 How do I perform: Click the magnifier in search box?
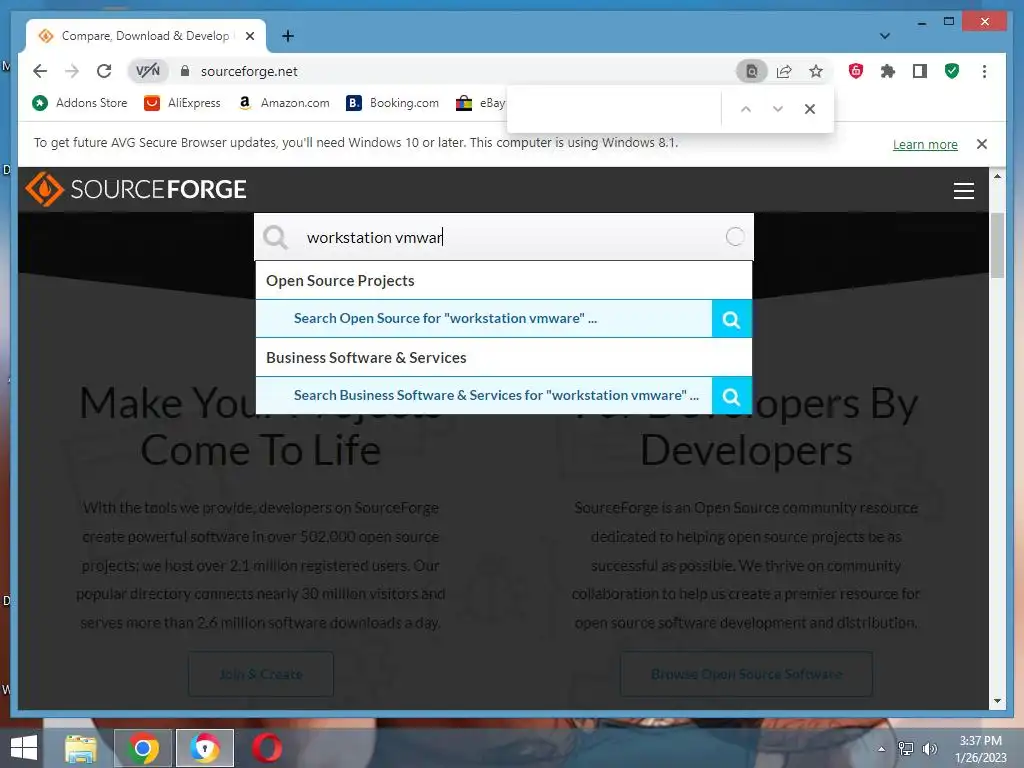[275, 237]
